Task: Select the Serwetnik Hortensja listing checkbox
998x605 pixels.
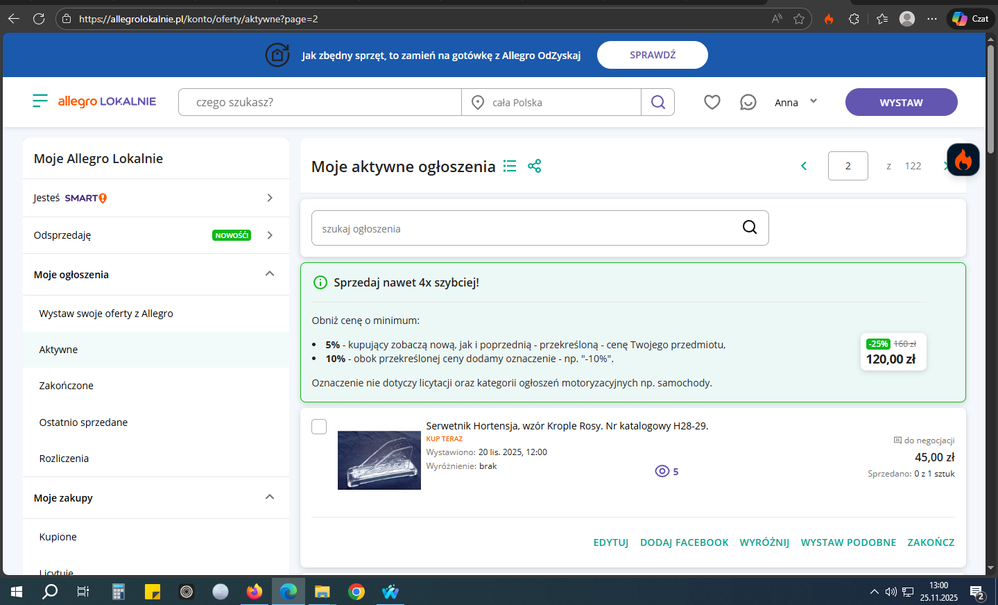Action: [x=319, y=427]
